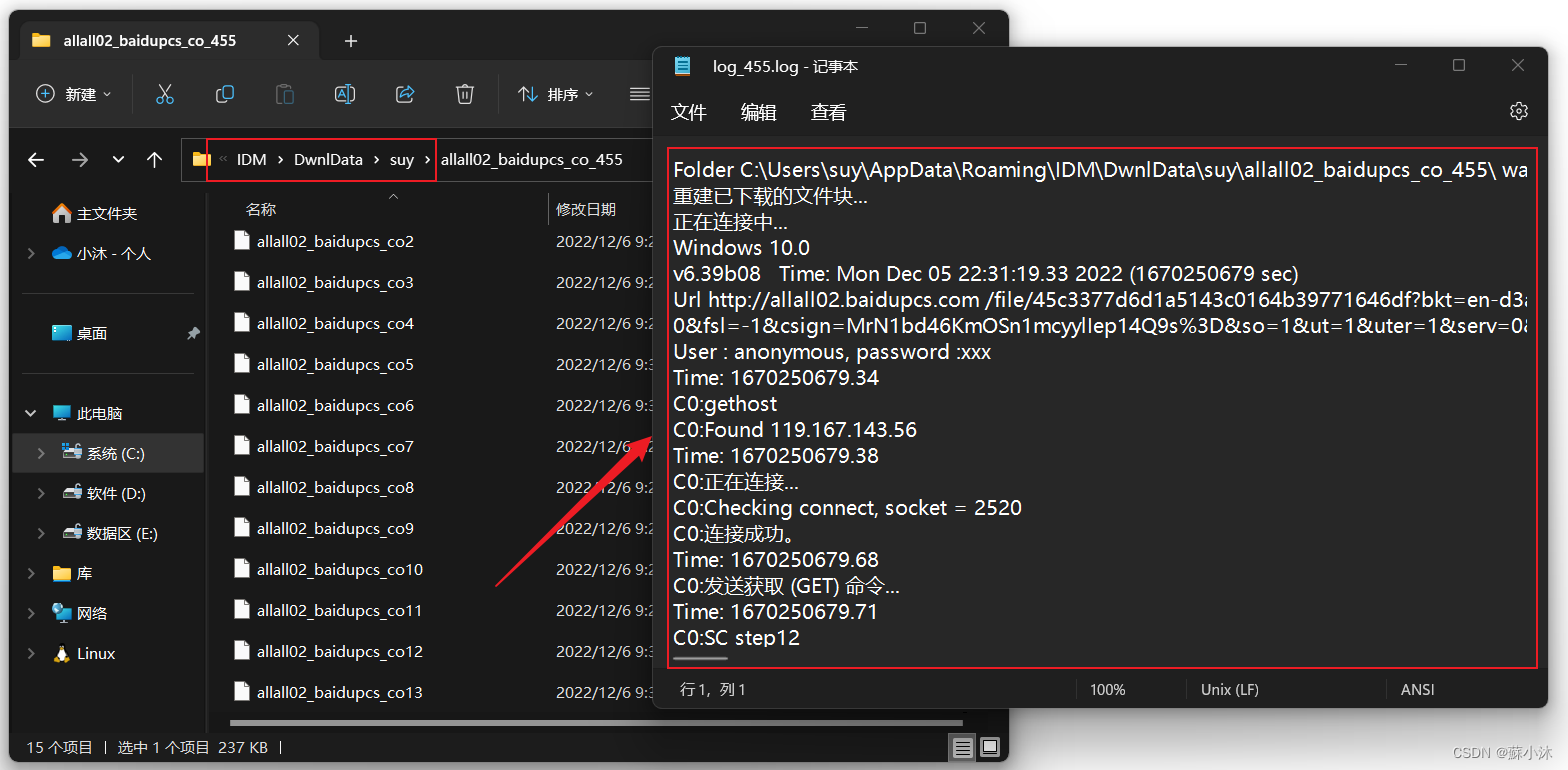Maximize the Notepad window

coord(1459,66)
